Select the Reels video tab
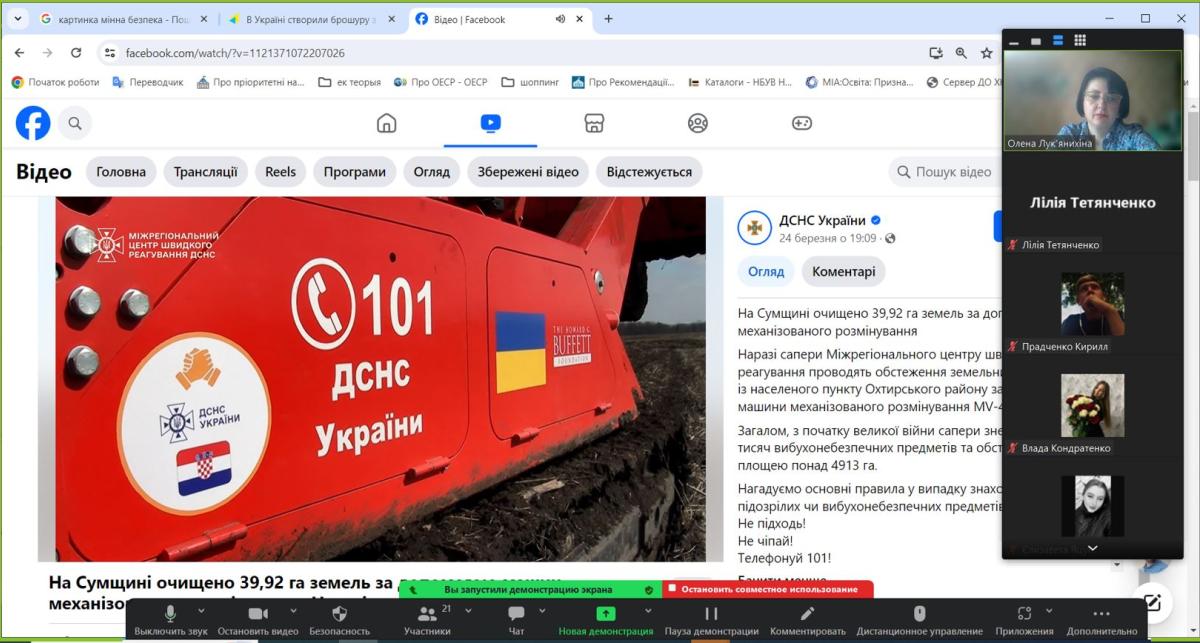This screenshot has height=643, width=1200. coord(280,172)
